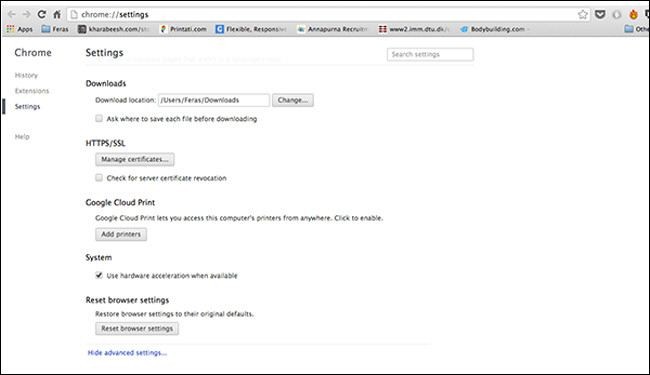Click the chrome://settings address bar
The height and width of the screenshot is (375, 650).
click(327, 15)
